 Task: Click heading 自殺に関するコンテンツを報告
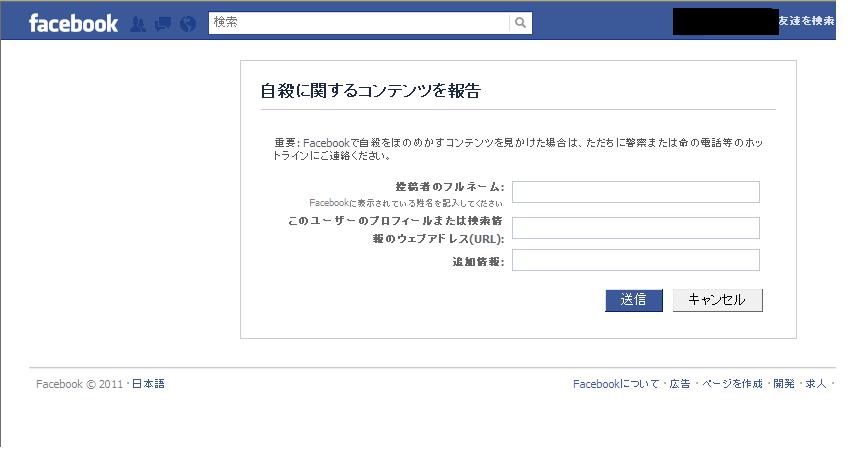point(370,90)
